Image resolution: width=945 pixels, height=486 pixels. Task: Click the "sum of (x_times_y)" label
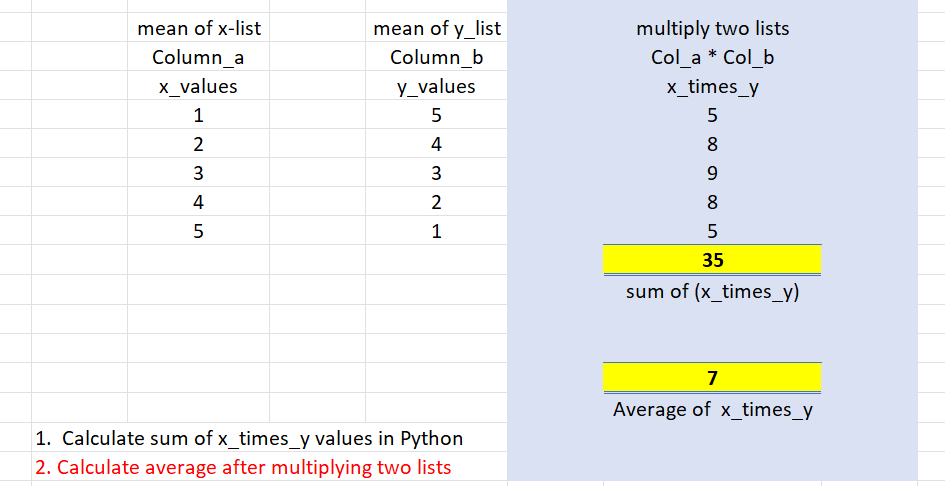pyautogui.click(x=712, y=291)
